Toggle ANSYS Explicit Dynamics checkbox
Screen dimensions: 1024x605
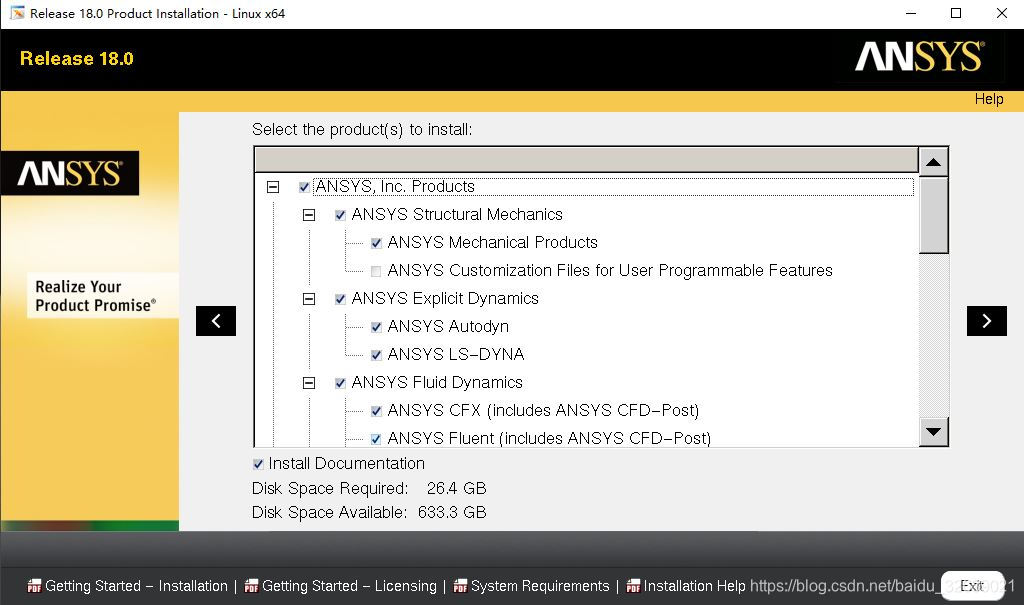click(340, 299)
